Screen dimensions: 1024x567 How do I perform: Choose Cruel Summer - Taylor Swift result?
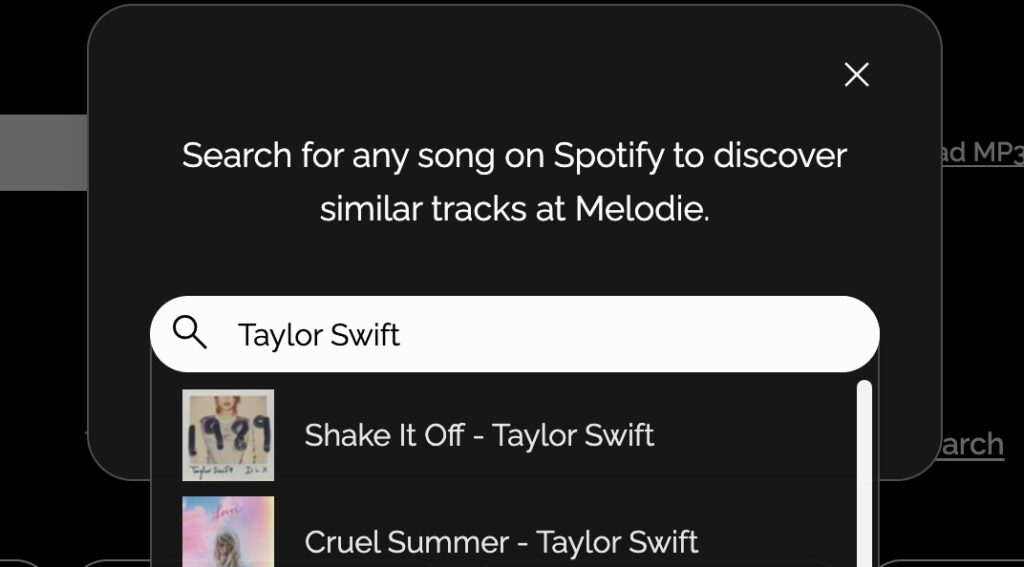click(x=501, y=542)
